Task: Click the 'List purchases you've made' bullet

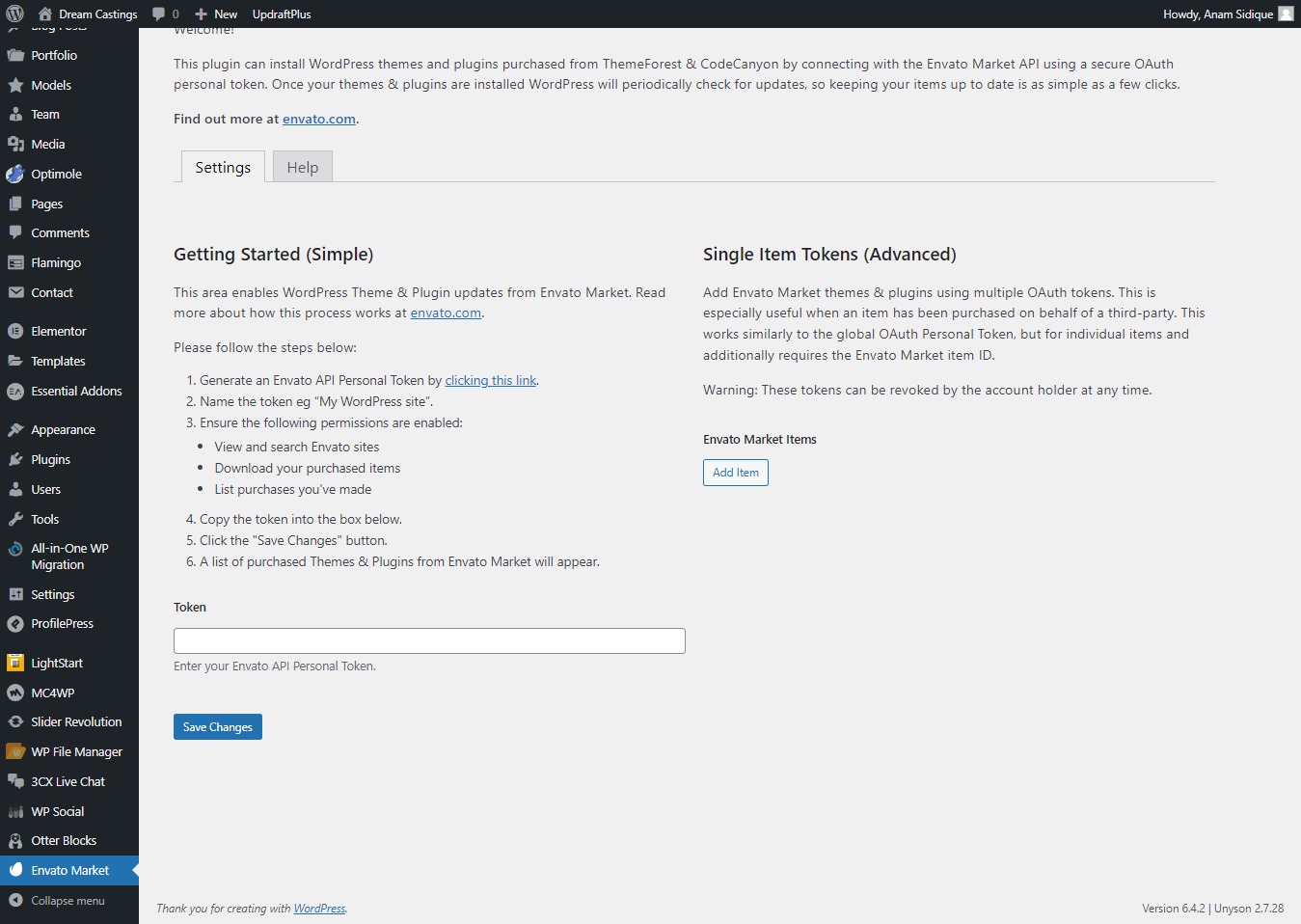Action: click(293, 489)
